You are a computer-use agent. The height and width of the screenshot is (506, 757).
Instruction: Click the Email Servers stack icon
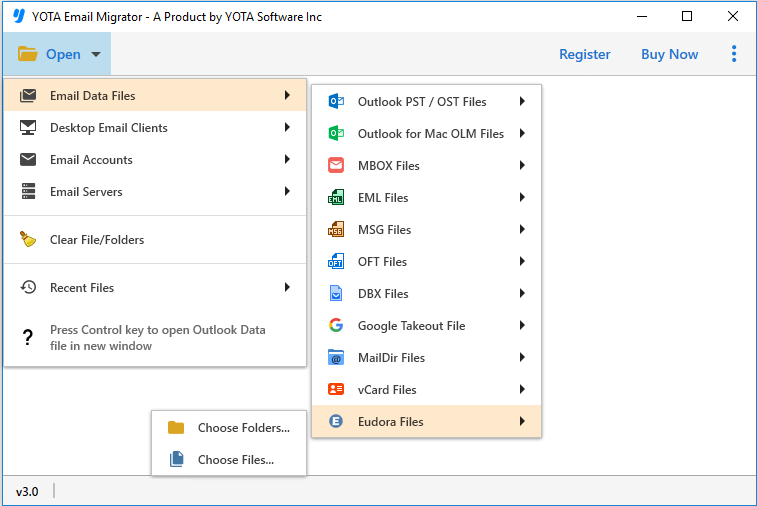pos(28,191)
